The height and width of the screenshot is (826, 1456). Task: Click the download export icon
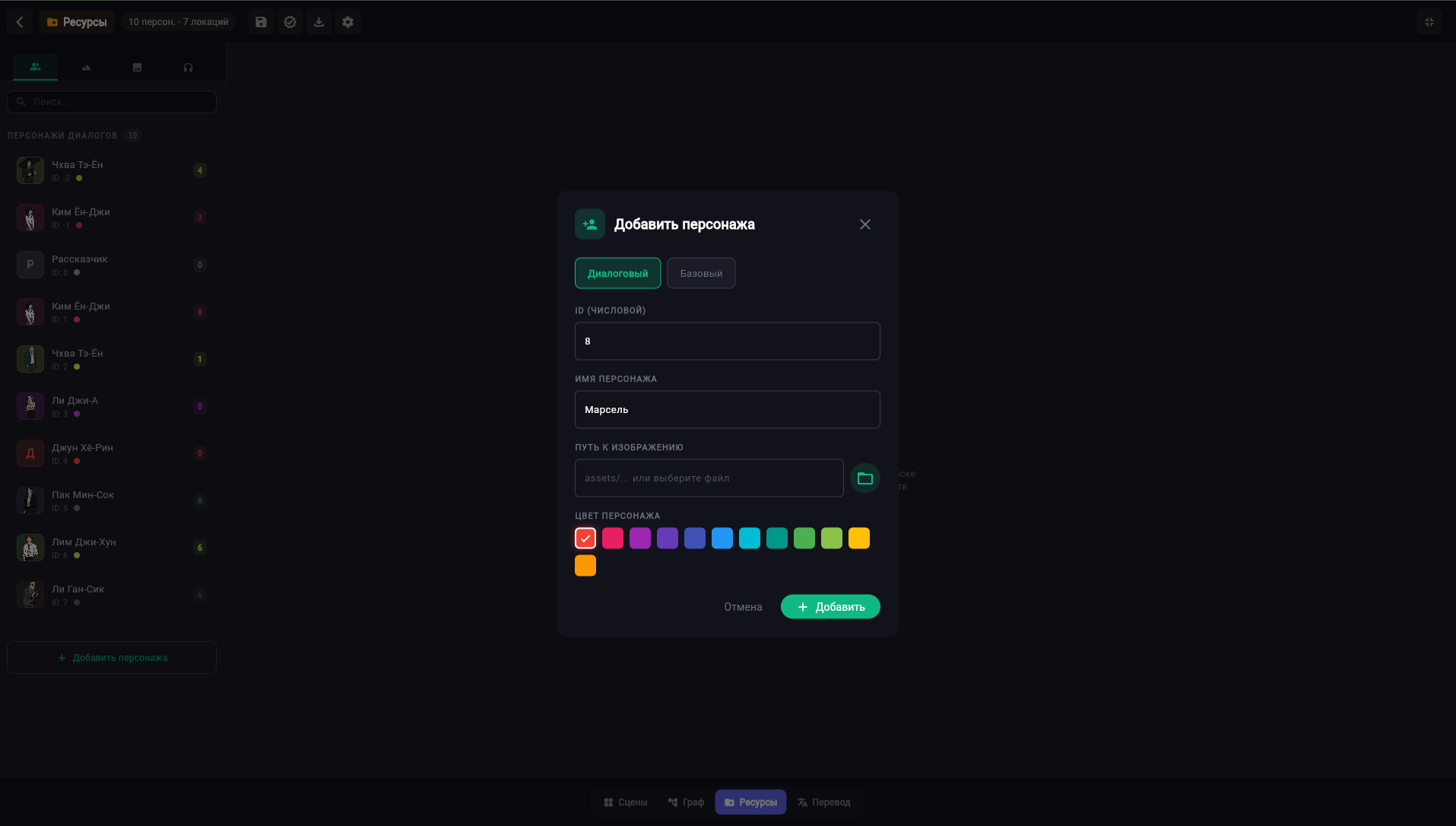[x=319, y=22]
